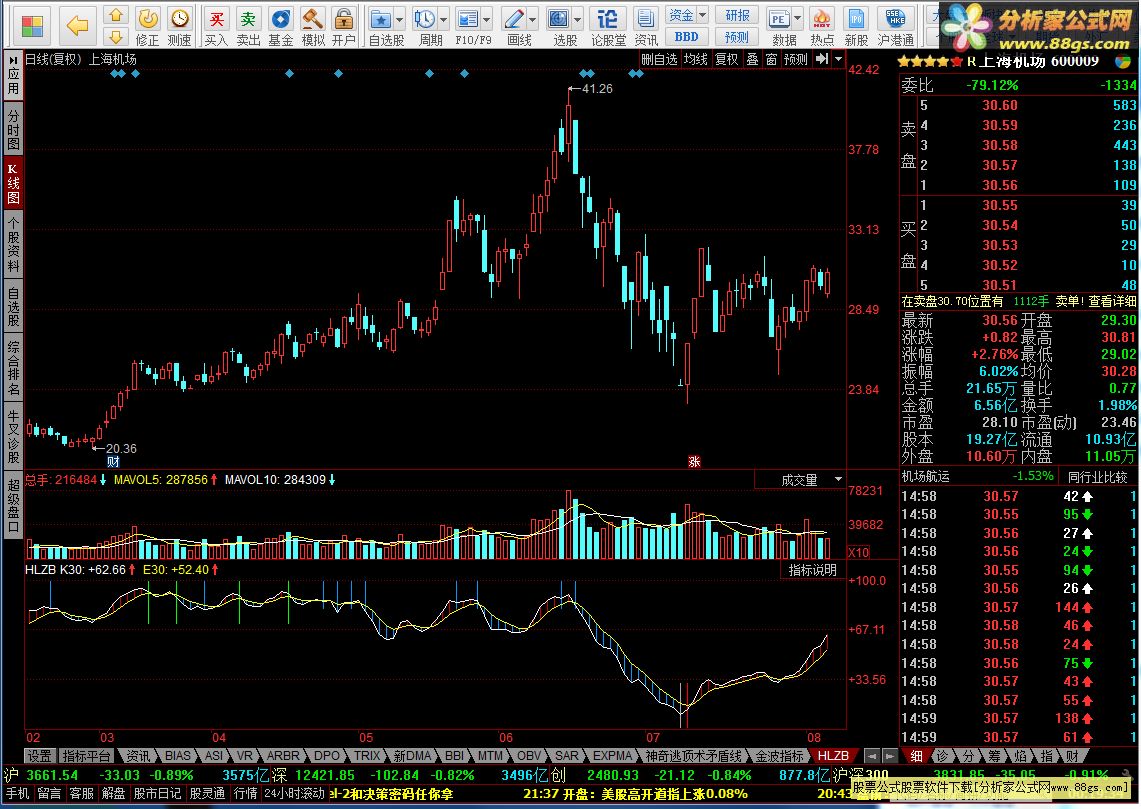This screenshot has width=1141, height=809.
Task: Select the EXPMA indicator tab
Action: point(612,756)
